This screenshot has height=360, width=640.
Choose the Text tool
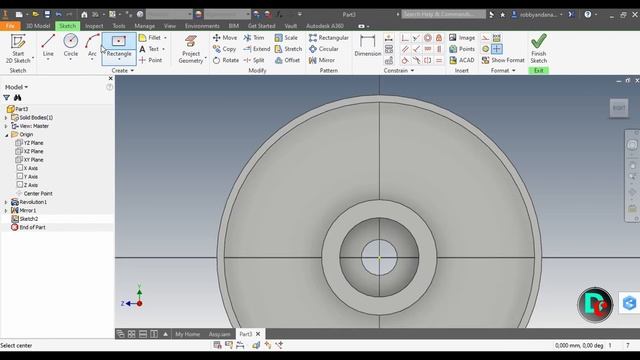tap(149, 49)
